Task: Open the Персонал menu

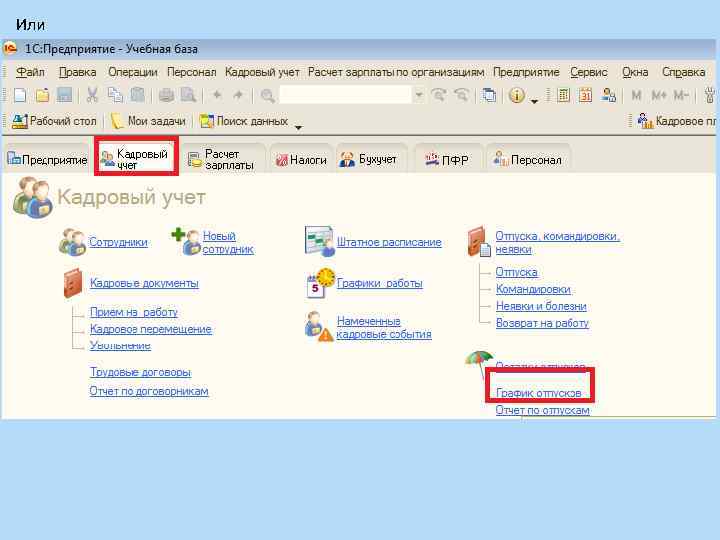Action: click(x=191, y=72)
